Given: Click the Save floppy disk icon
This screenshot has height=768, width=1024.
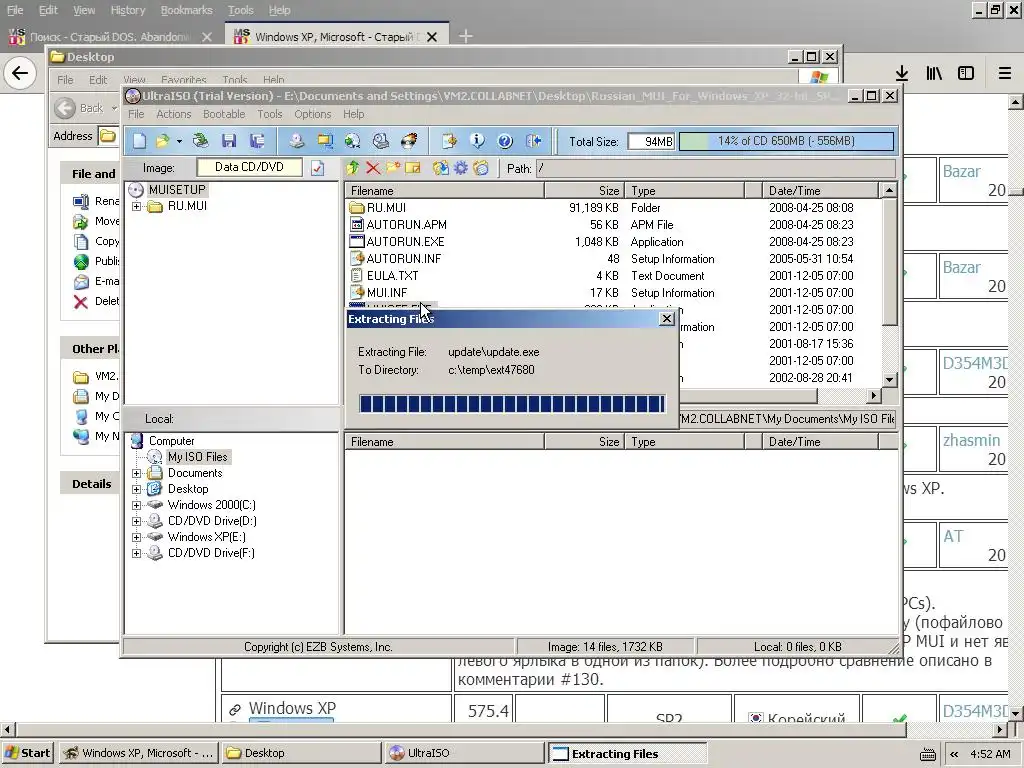Looking at the screenshot, I should [229, 141].
